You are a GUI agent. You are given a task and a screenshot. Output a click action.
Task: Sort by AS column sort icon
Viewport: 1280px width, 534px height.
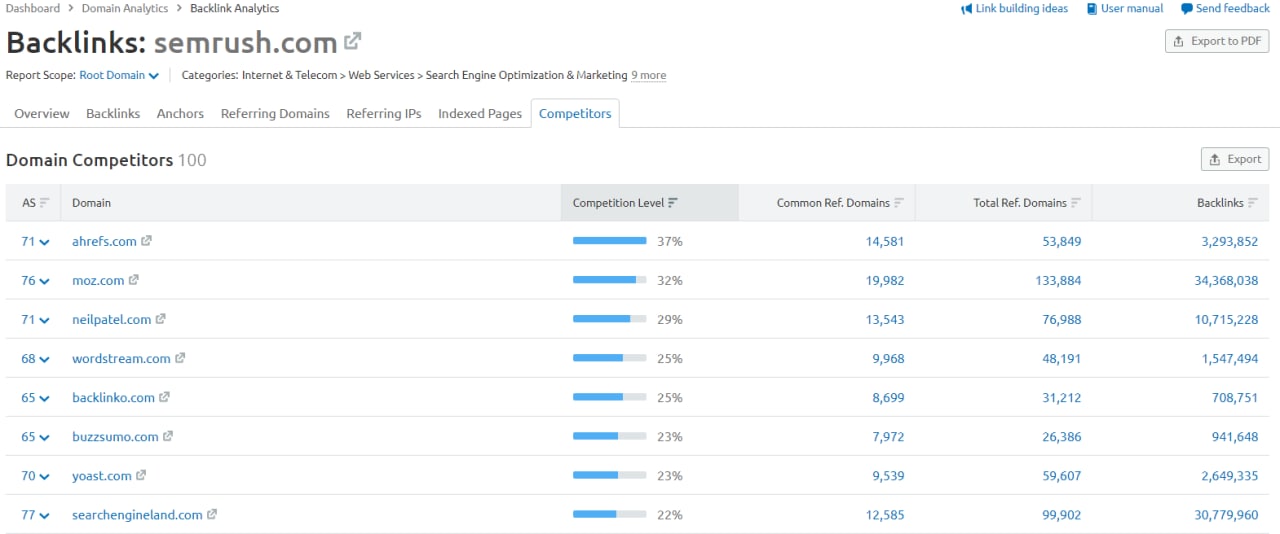coord(45,203)
